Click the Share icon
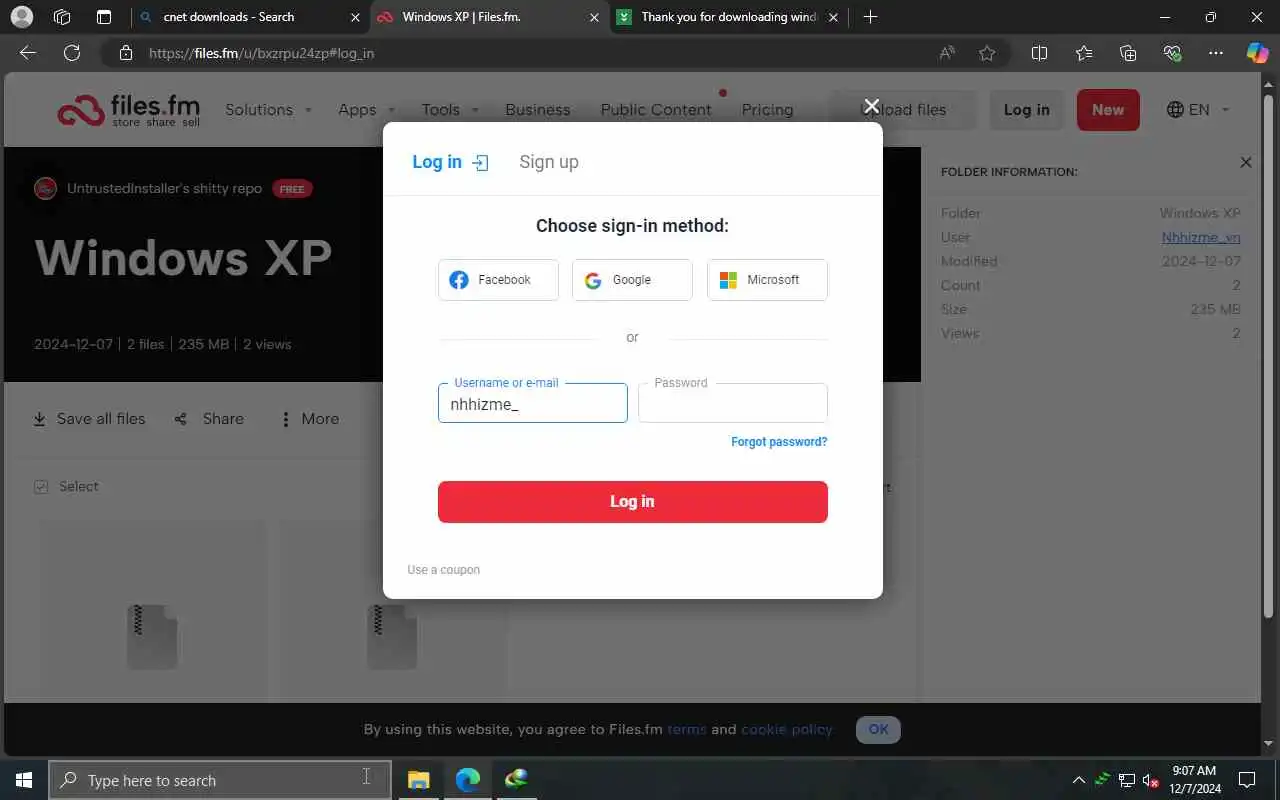The height and width of the screenshot is (800, 1280). coord(181,419)
